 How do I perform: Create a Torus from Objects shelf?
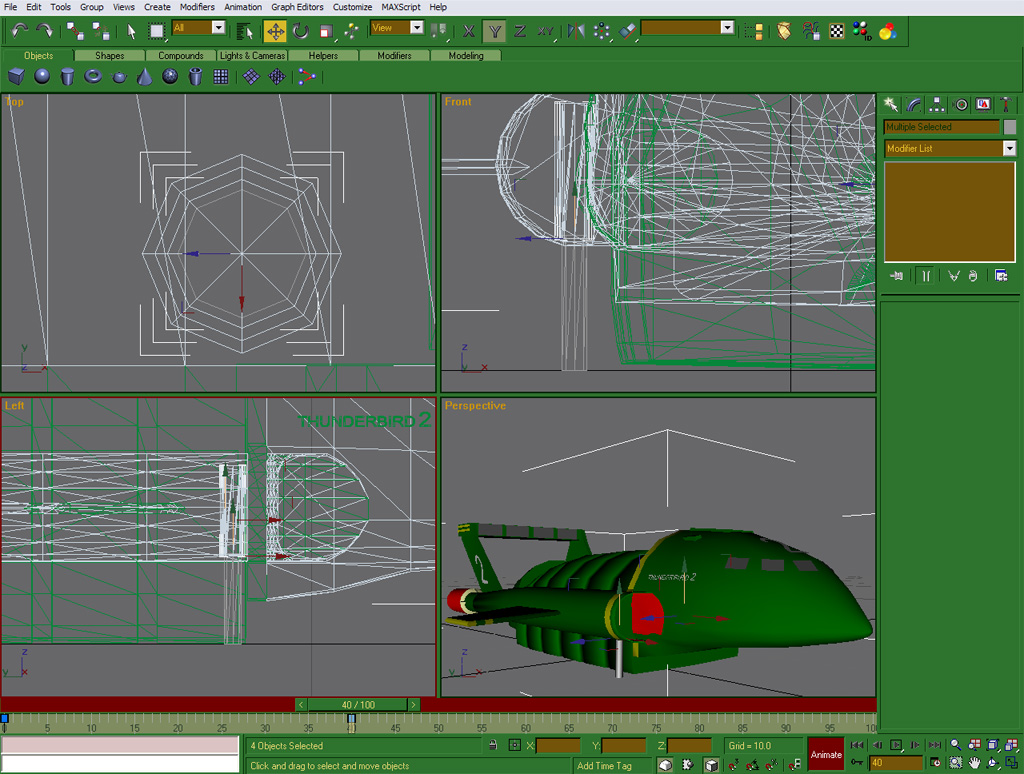point(93,76)
